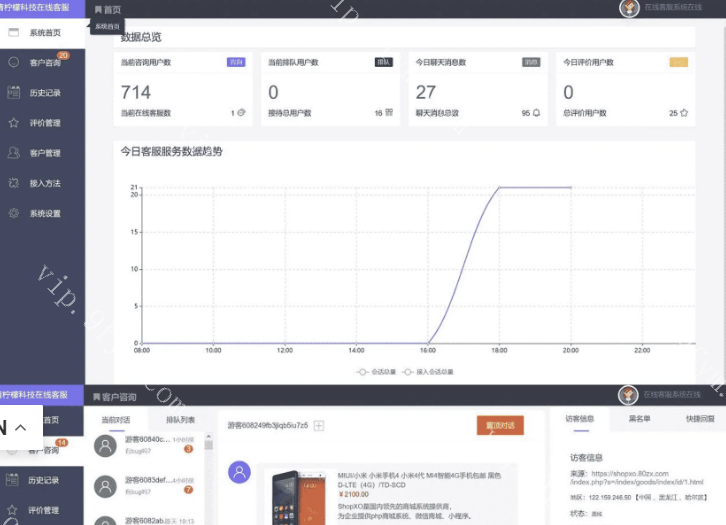The image size is (726, 525).
Task: Open 客户管理 in the sidebar
Action: (x=44, y=153)
